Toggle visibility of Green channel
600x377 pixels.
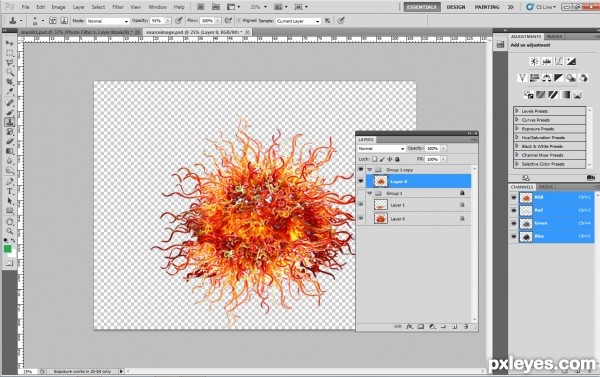coord(514,224)
